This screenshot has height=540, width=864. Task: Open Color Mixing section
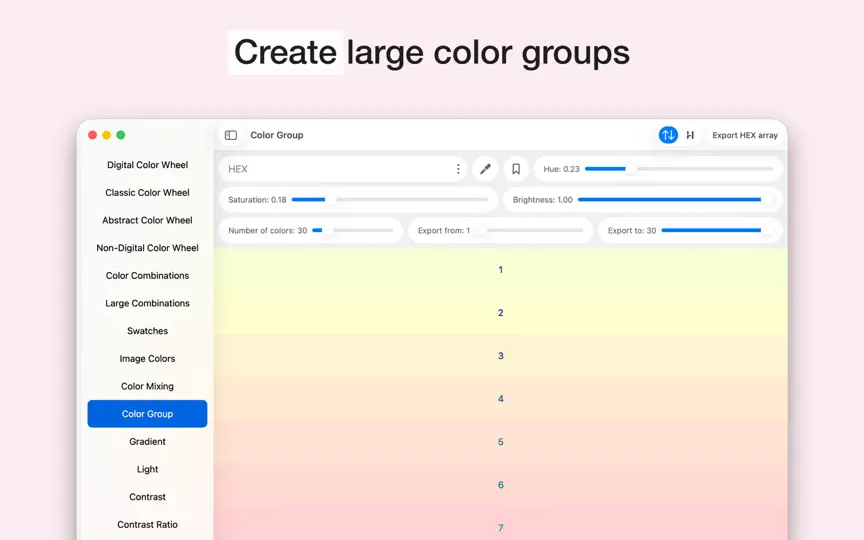tap(147, 386)
